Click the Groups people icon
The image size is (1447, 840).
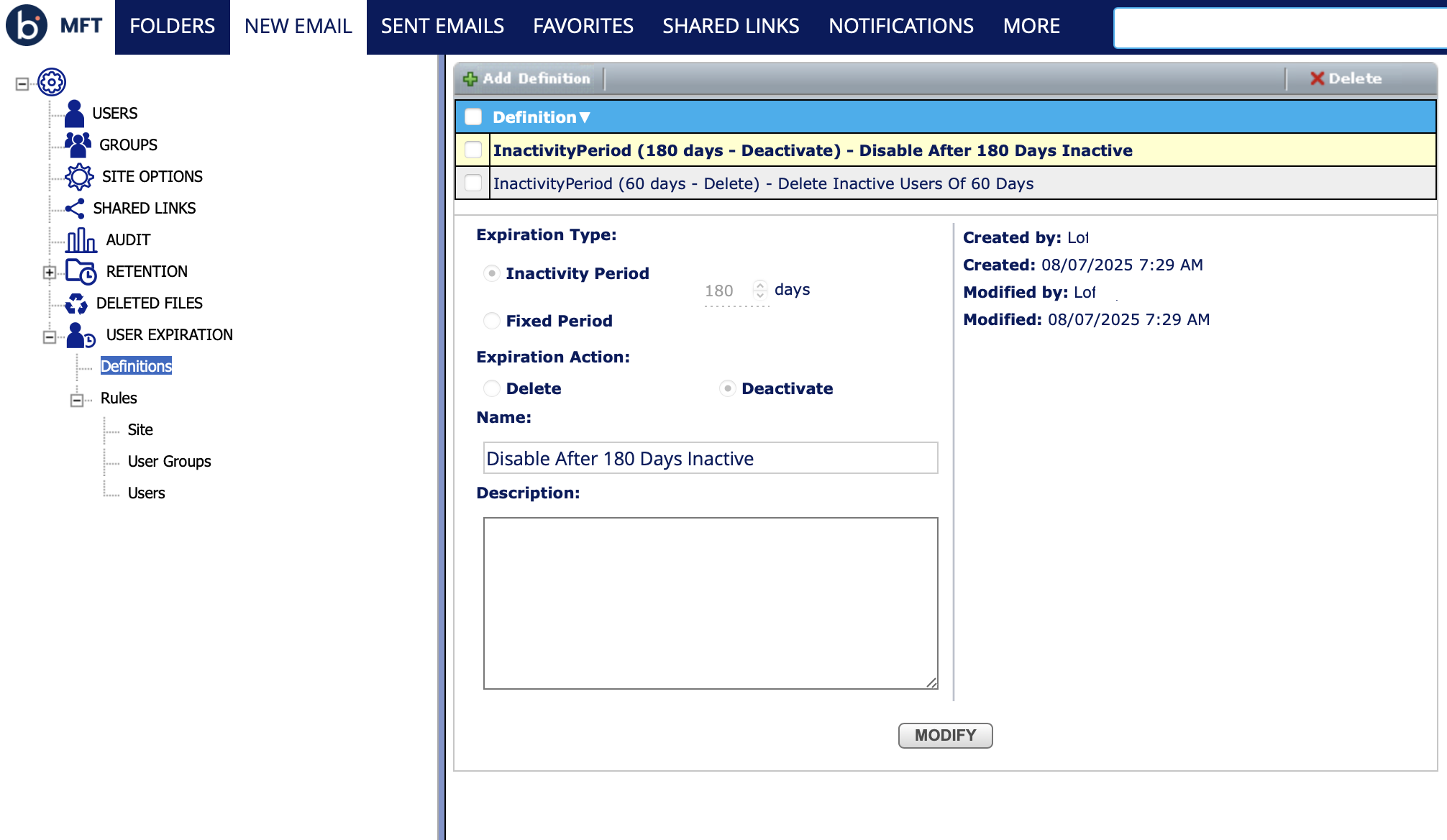coord(78,145)
